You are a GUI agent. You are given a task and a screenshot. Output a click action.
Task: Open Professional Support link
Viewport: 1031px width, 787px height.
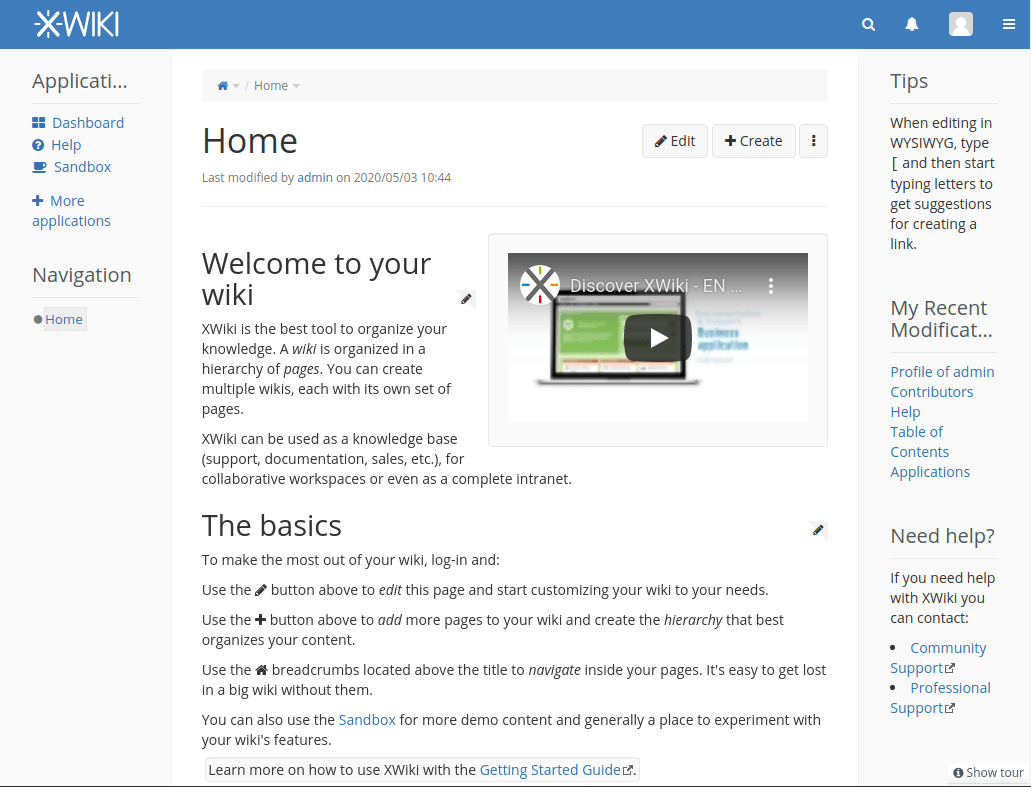coord(941,698)
